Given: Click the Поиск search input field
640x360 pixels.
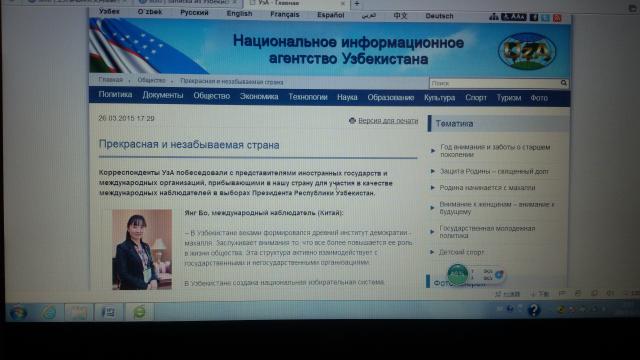Looking at the screenshot, I should pyautogui.click(x=495, y=83).
